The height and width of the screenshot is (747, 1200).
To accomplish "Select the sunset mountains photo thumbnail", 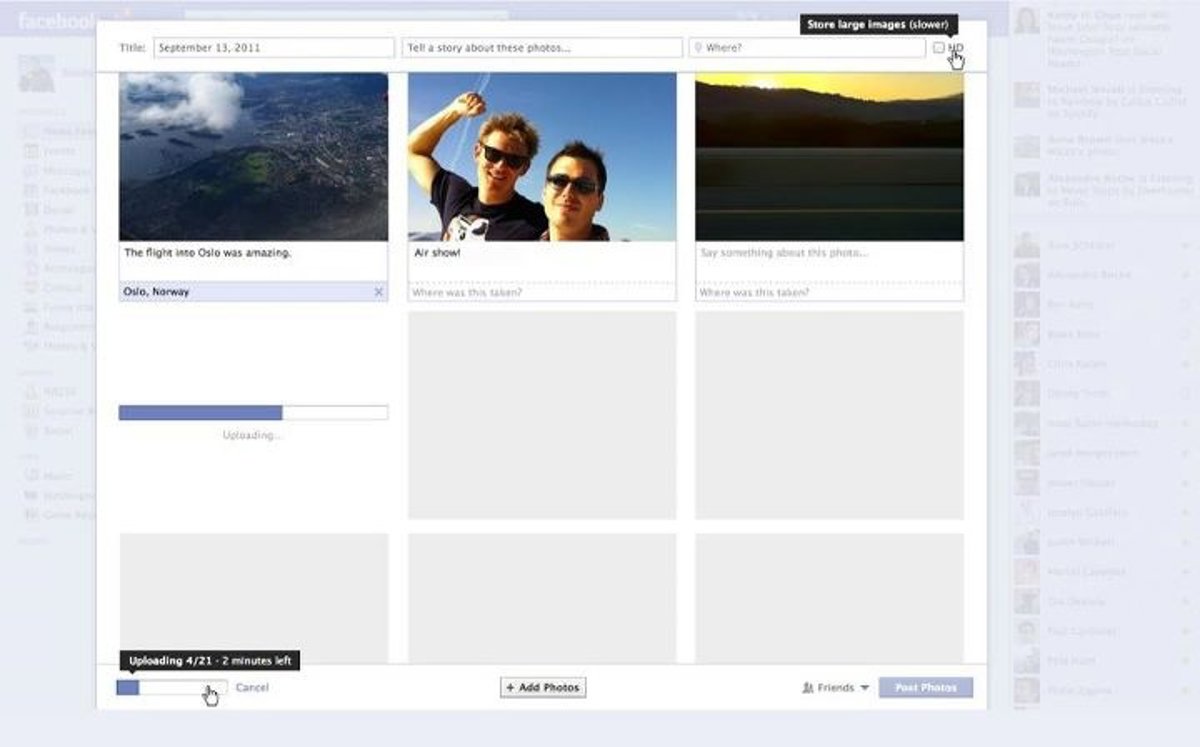I will tap(829, 156).
